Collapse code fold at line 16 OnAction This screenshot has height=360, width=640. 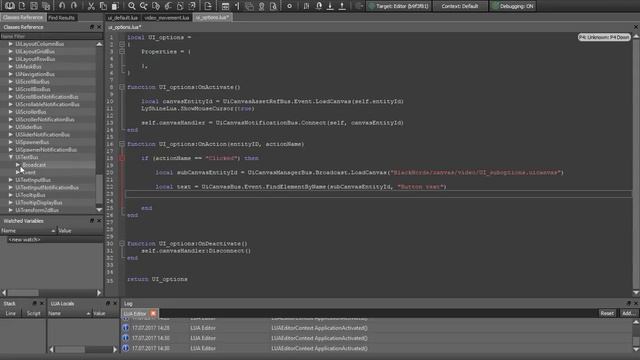122,144
